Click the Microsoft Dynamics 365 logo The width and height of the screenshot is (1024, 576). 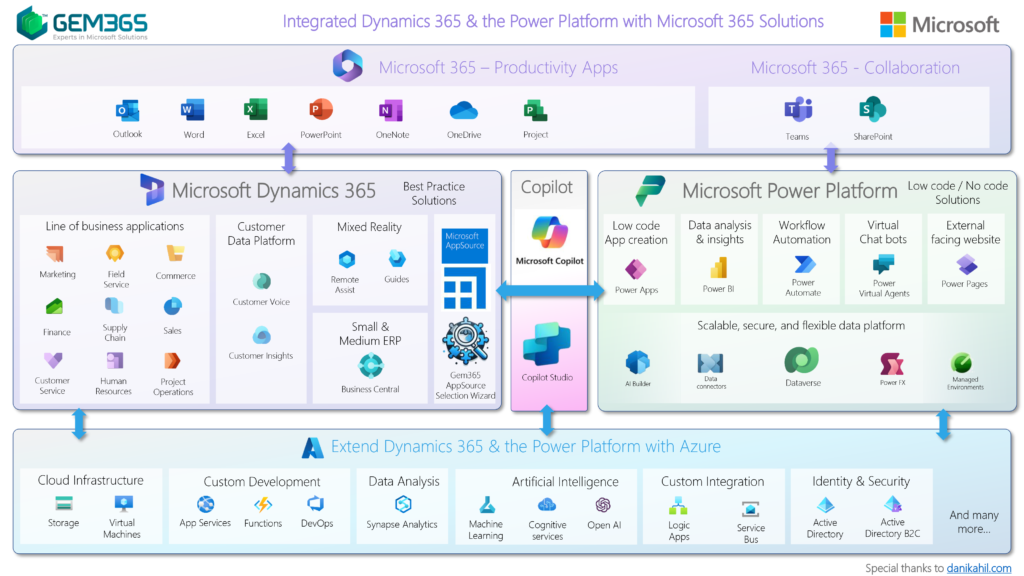152,190
